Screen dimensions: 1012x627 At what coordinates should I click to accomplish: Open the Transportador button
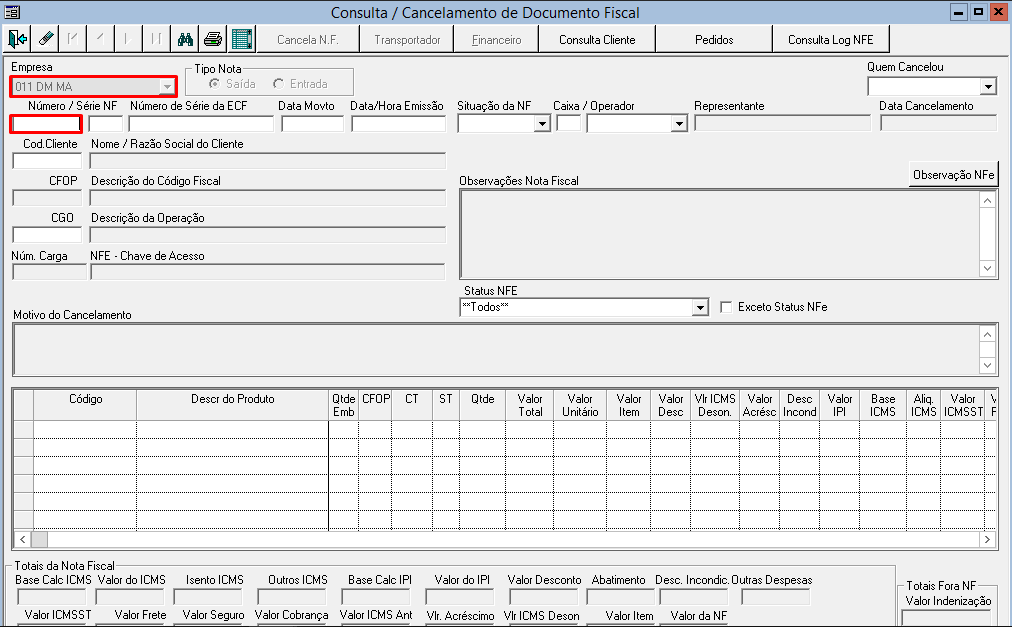coord(407,39)
